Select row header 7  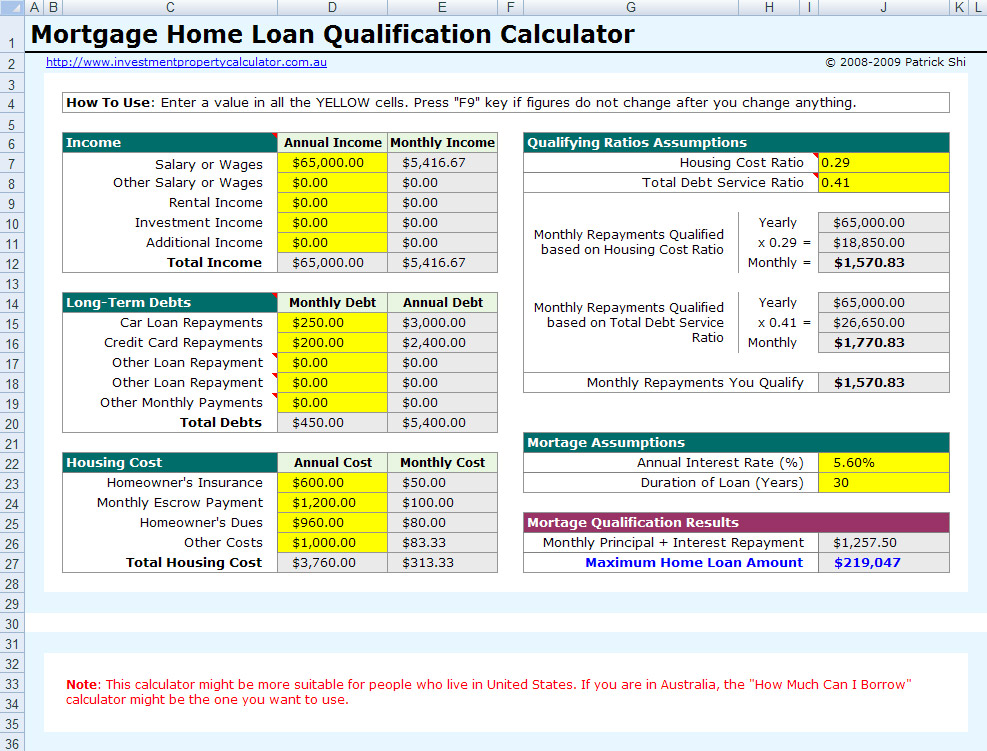12,164
